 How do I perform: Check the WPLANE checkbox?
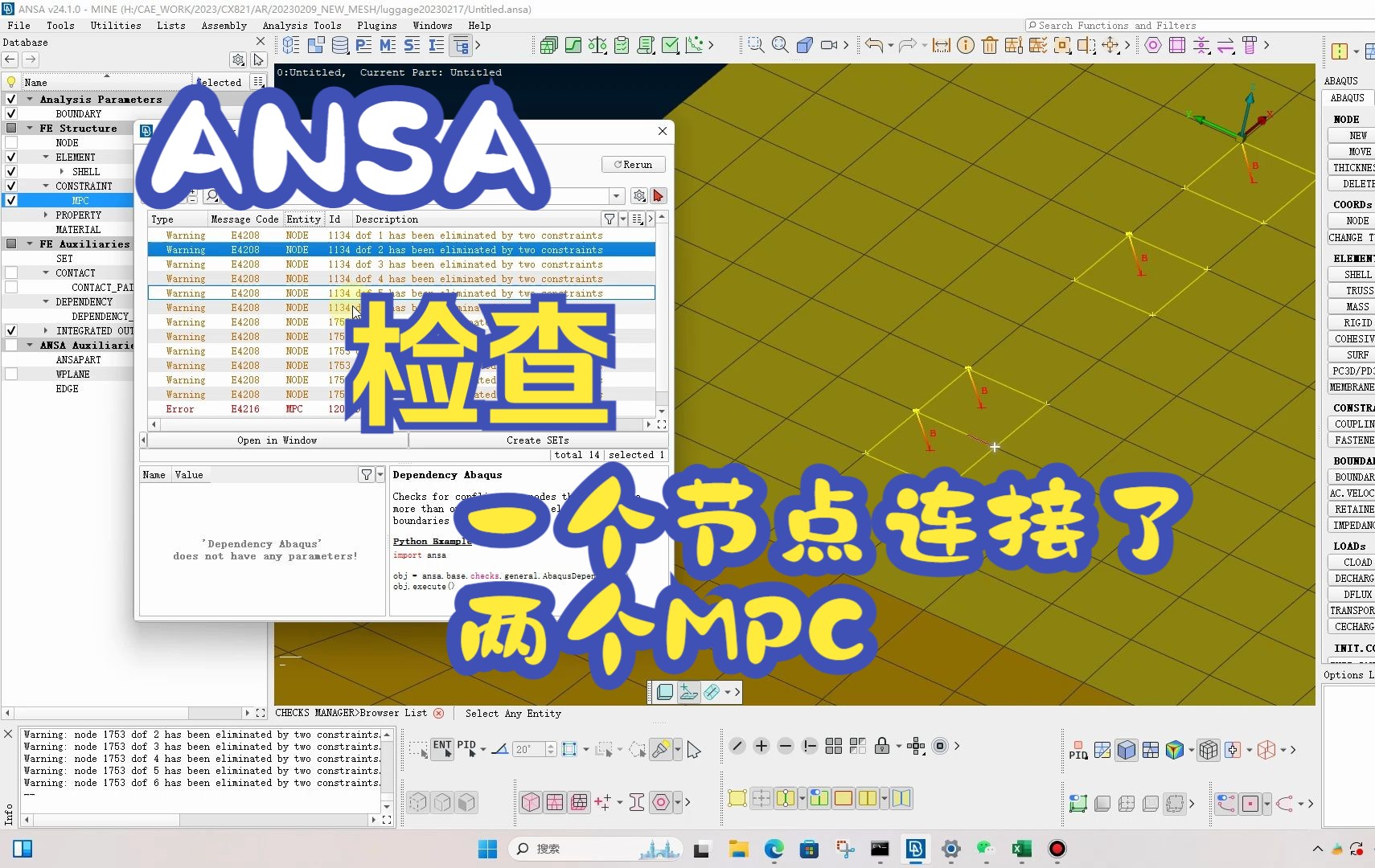click(11, 375)
